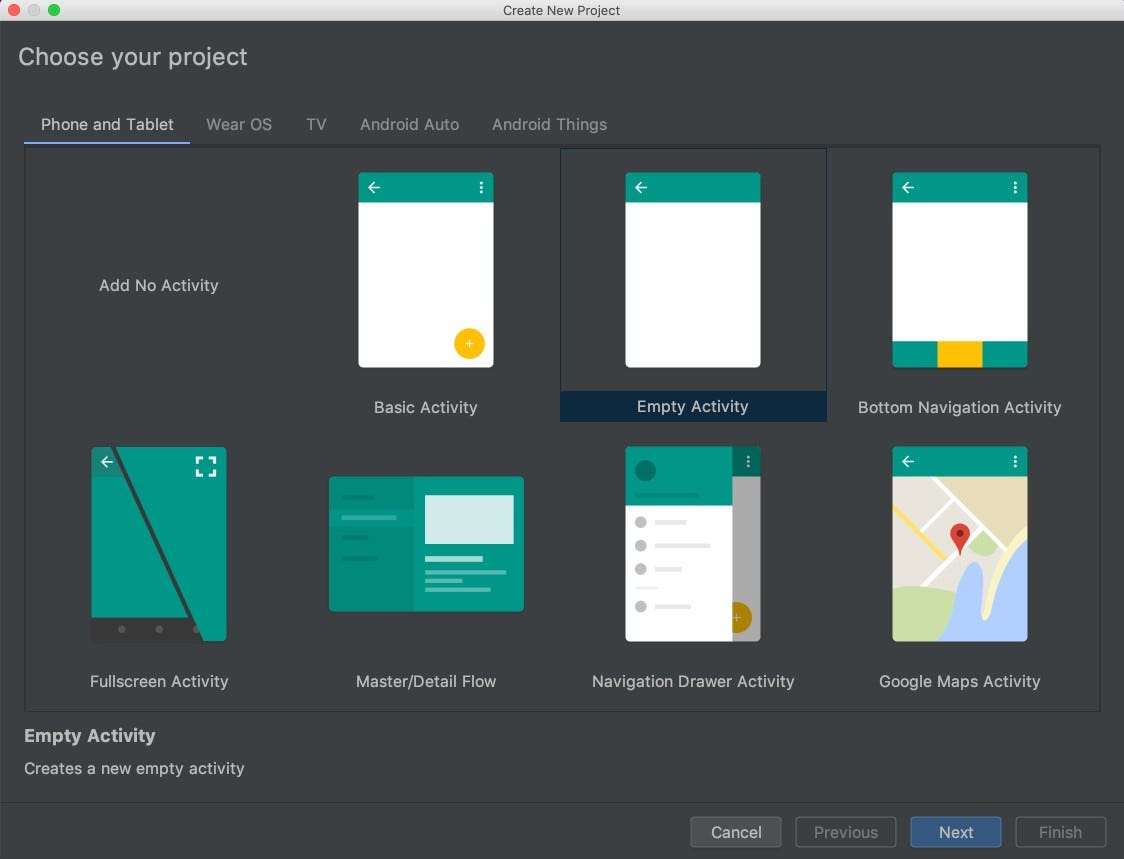Click the overflow dots in Google Maps preview
The height and width of the screenshot is (859, 1124).
click(1015, 461)
